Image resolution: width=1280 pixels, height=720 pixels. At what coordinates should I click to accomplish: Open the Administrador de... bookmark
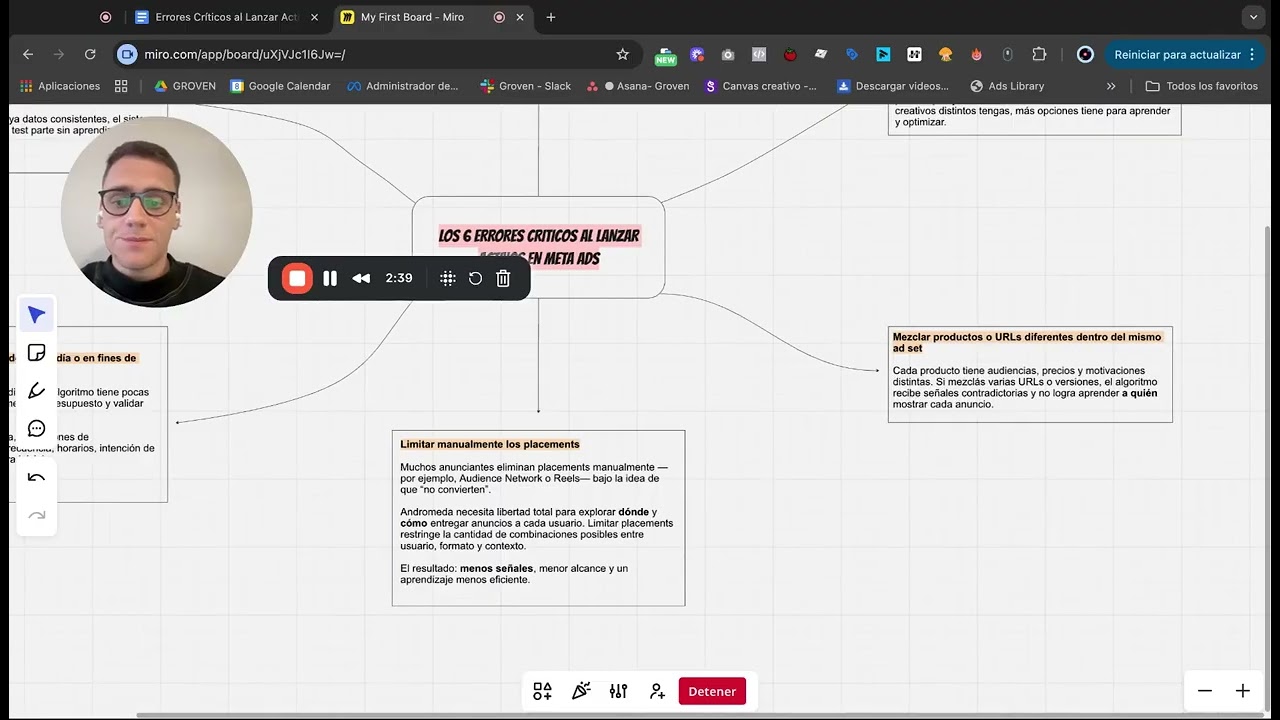click(x=403, y=86)
